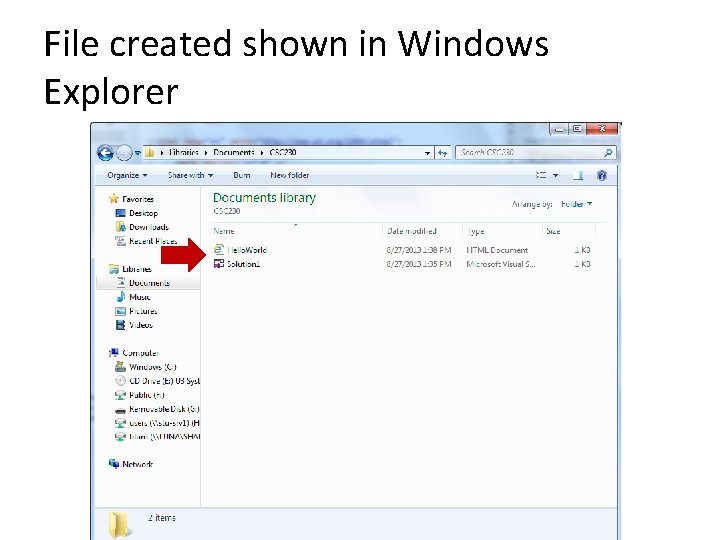This screenshot has height=540, width=720.
Task: Select Network in navigation pane
Action: (x=137, y=464)
